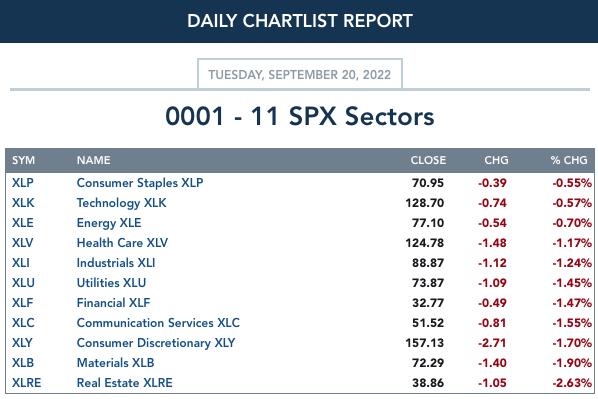Open the XLU symbol link
The width and height of the screenshot is (598, 399).
(x=23, y=283)
